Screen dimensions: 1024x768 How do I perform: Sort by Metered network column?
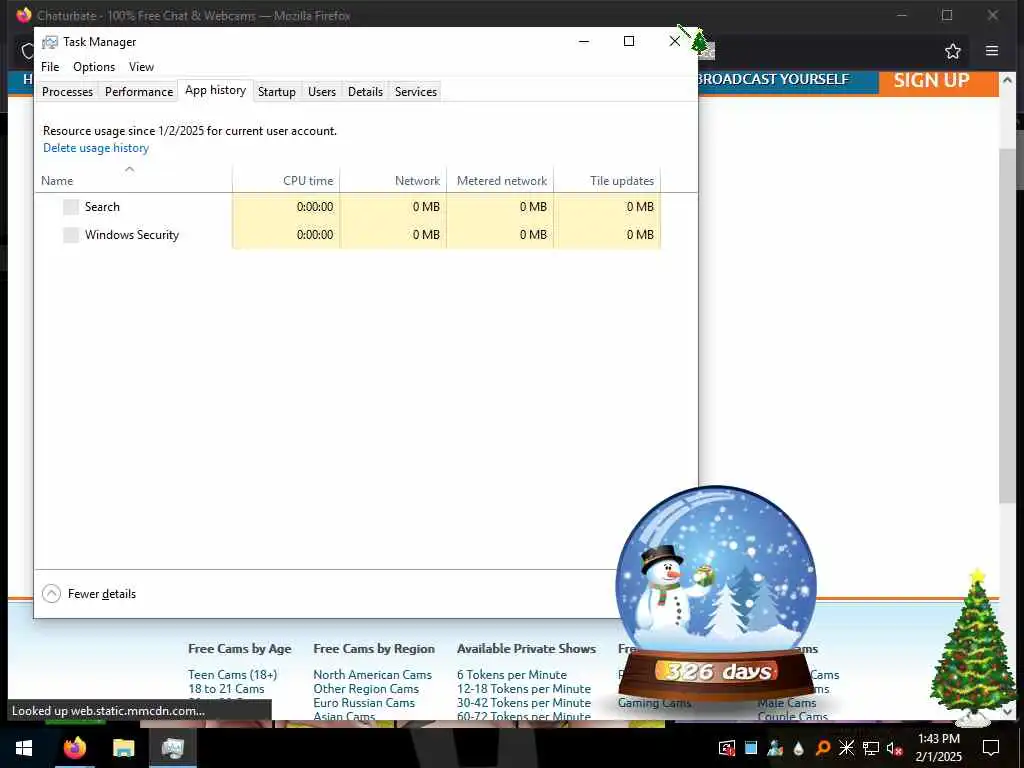[500, 181]
